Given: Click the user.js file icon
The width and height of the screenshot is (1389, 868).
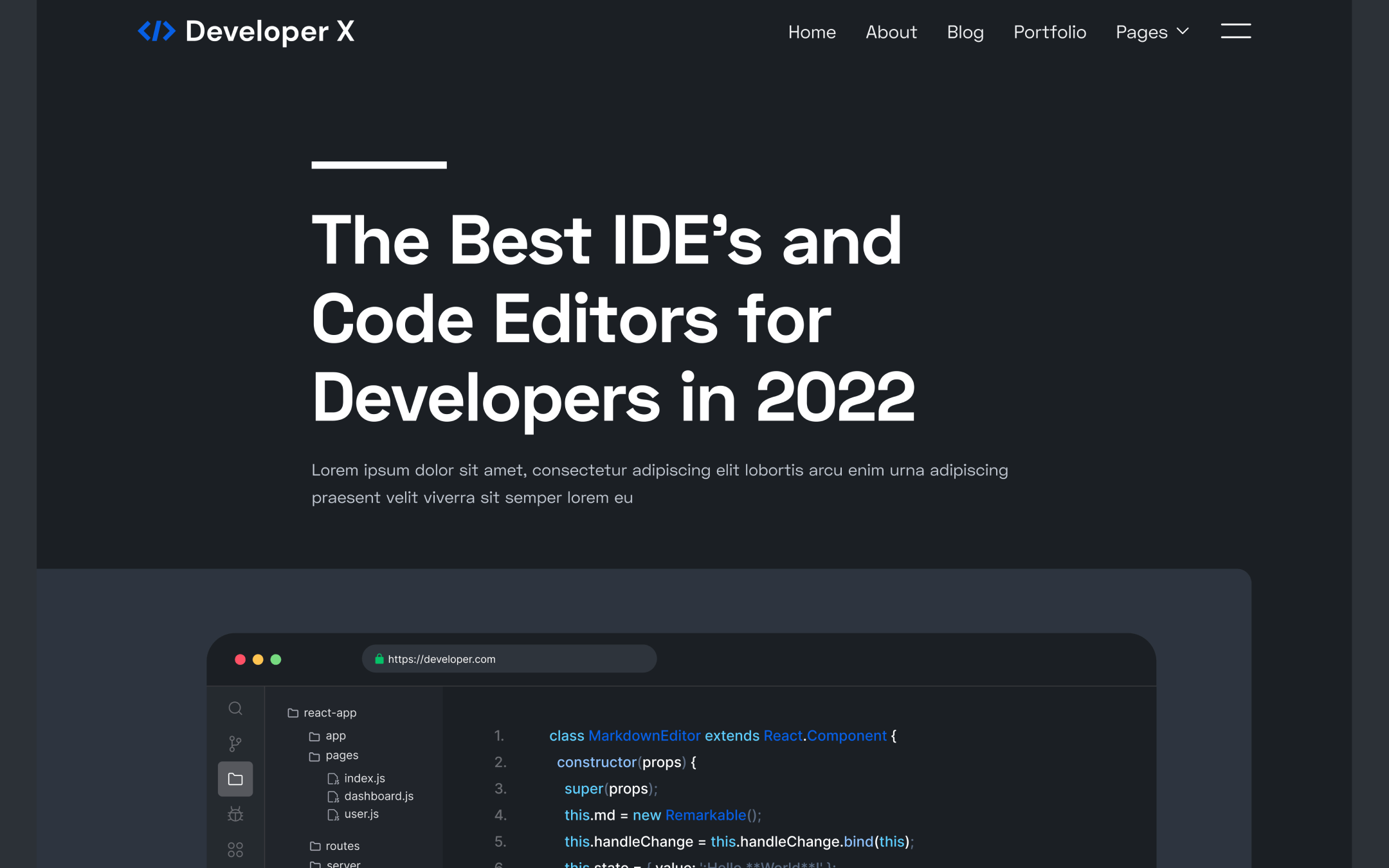Looking at the screenshot, I should pos(333,815).
